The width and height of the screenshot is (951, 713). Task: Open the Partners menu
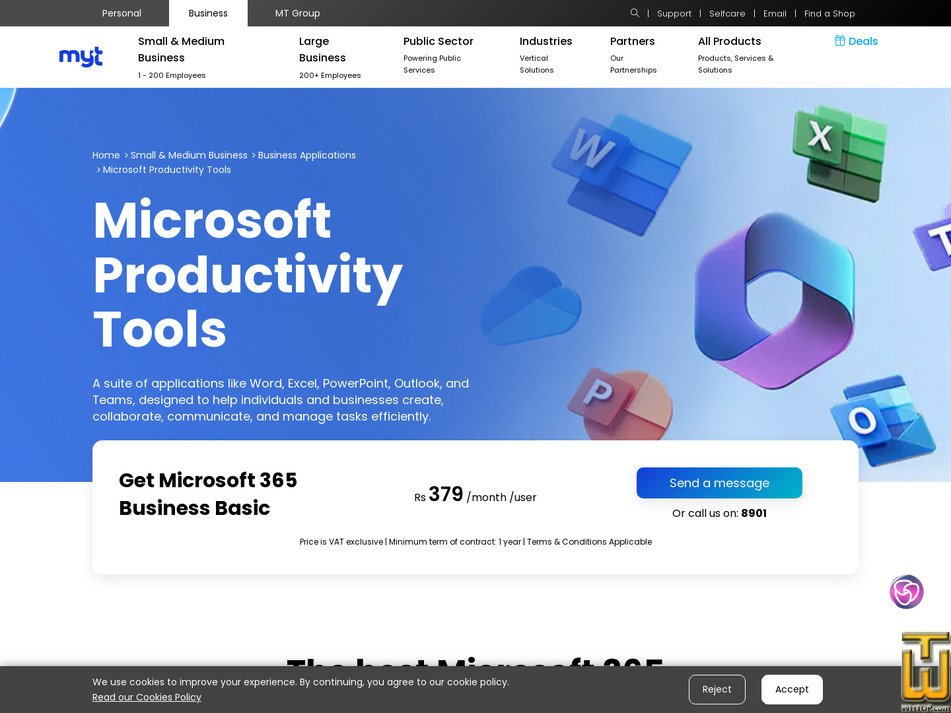[x=632, y=41]
